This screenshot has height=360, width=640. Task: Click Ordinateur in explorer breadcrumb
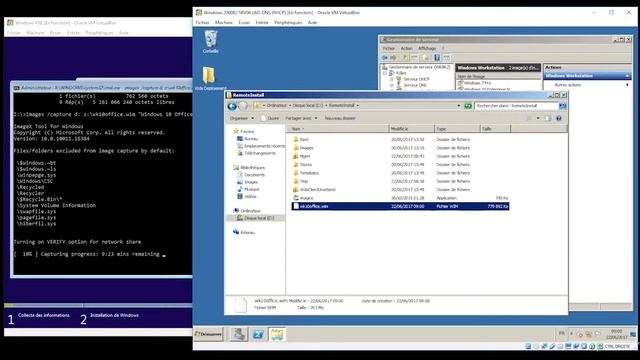pyautogui.click(x=276, y=106)
